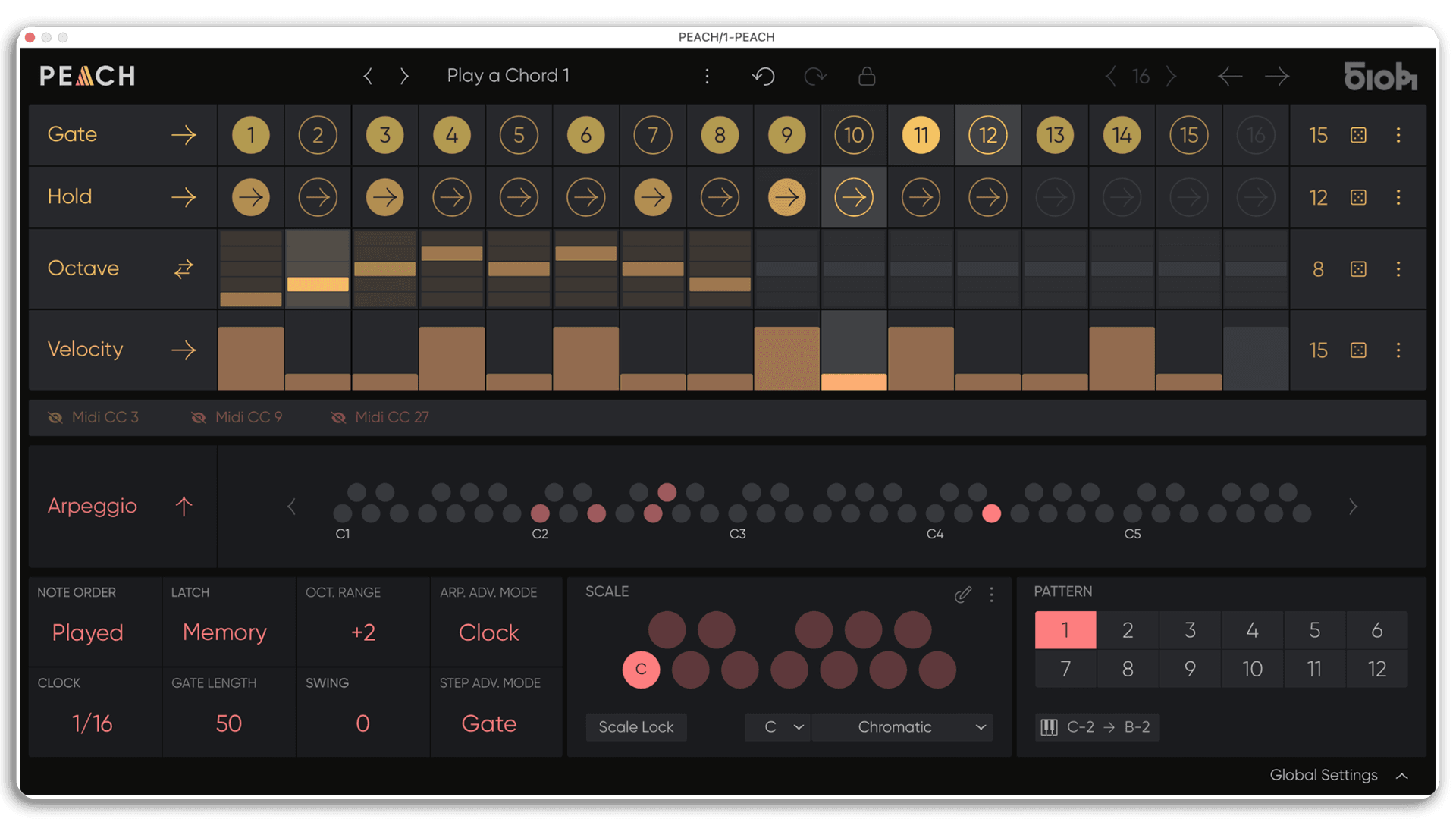Change Latch mode value Memory

(224, 632)
